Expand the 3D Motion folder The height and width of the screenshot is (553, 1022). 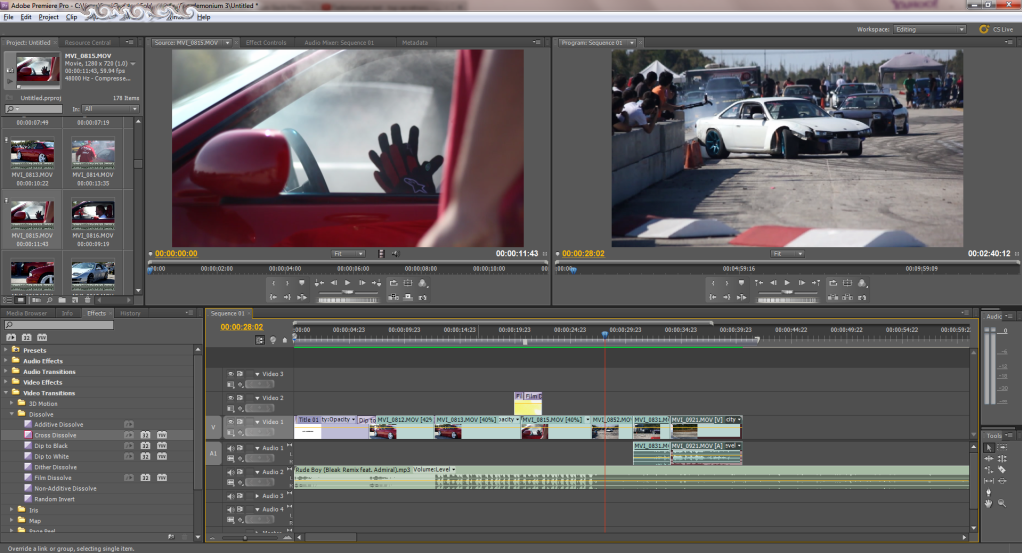12,404
